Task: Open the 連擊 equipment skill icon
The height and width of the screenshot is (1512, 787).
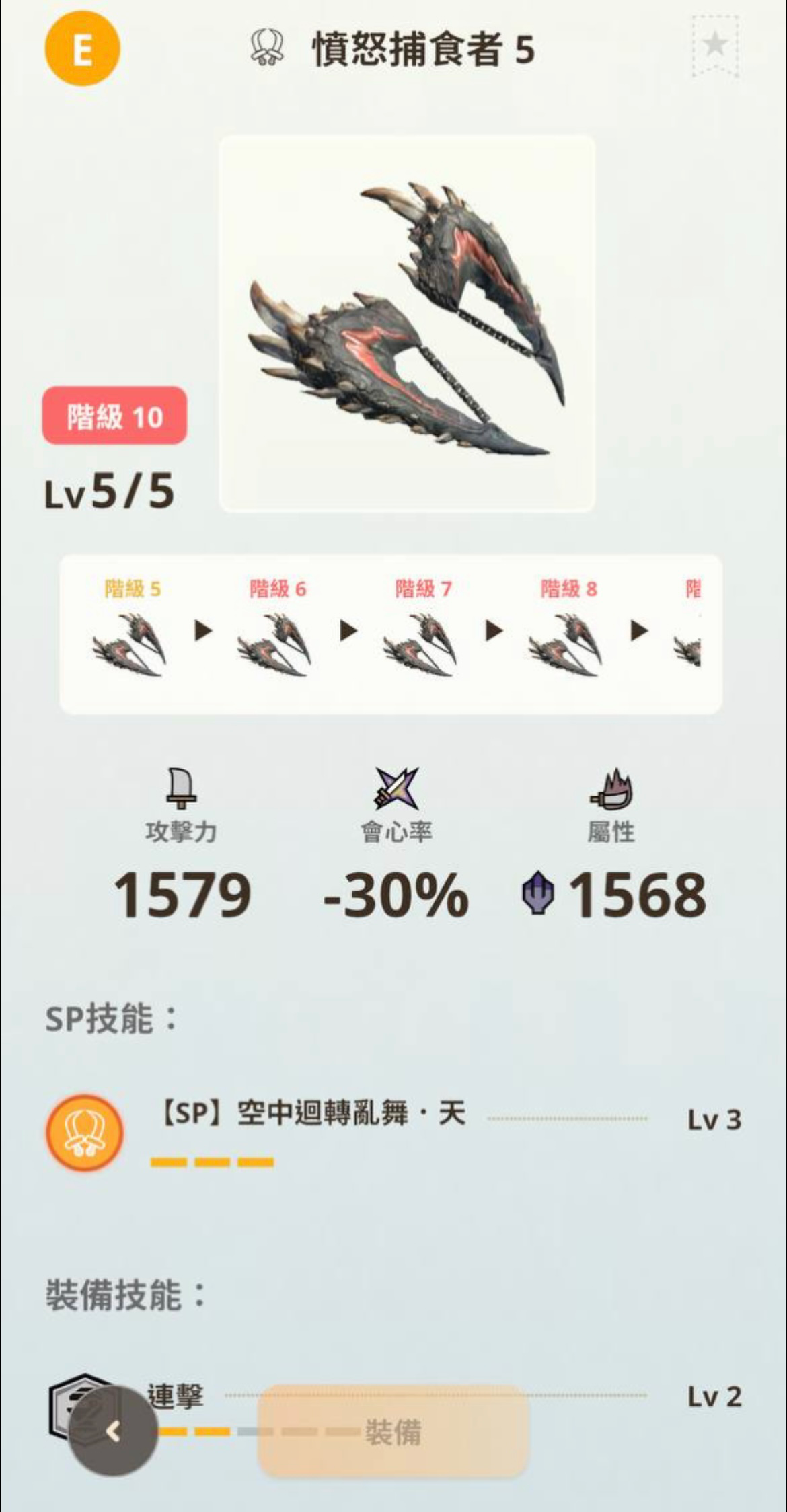Action: (81, 1407)
